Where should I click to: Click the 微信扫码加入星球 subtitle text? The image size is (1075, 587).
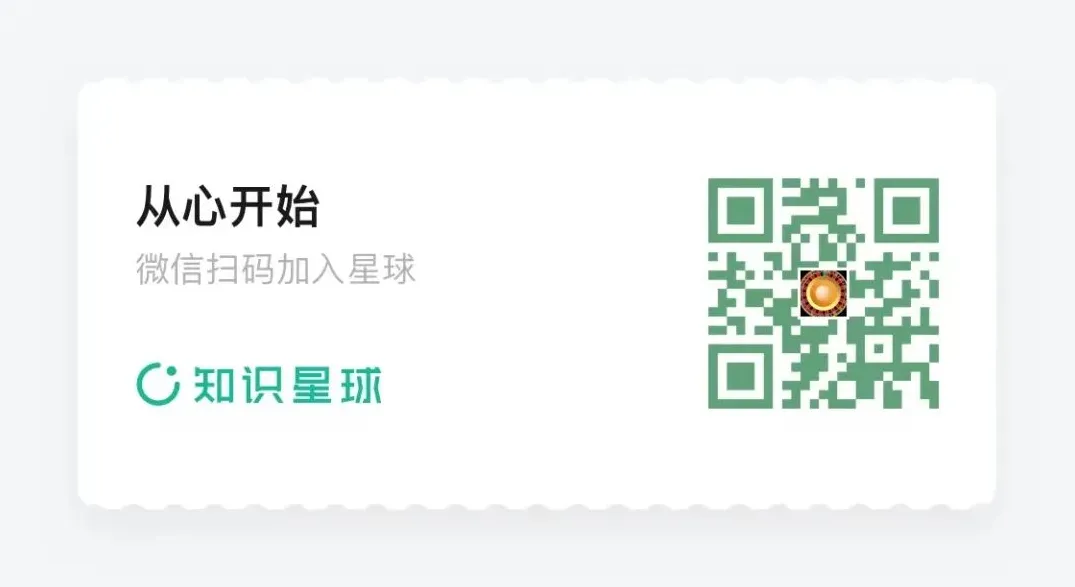276,268
